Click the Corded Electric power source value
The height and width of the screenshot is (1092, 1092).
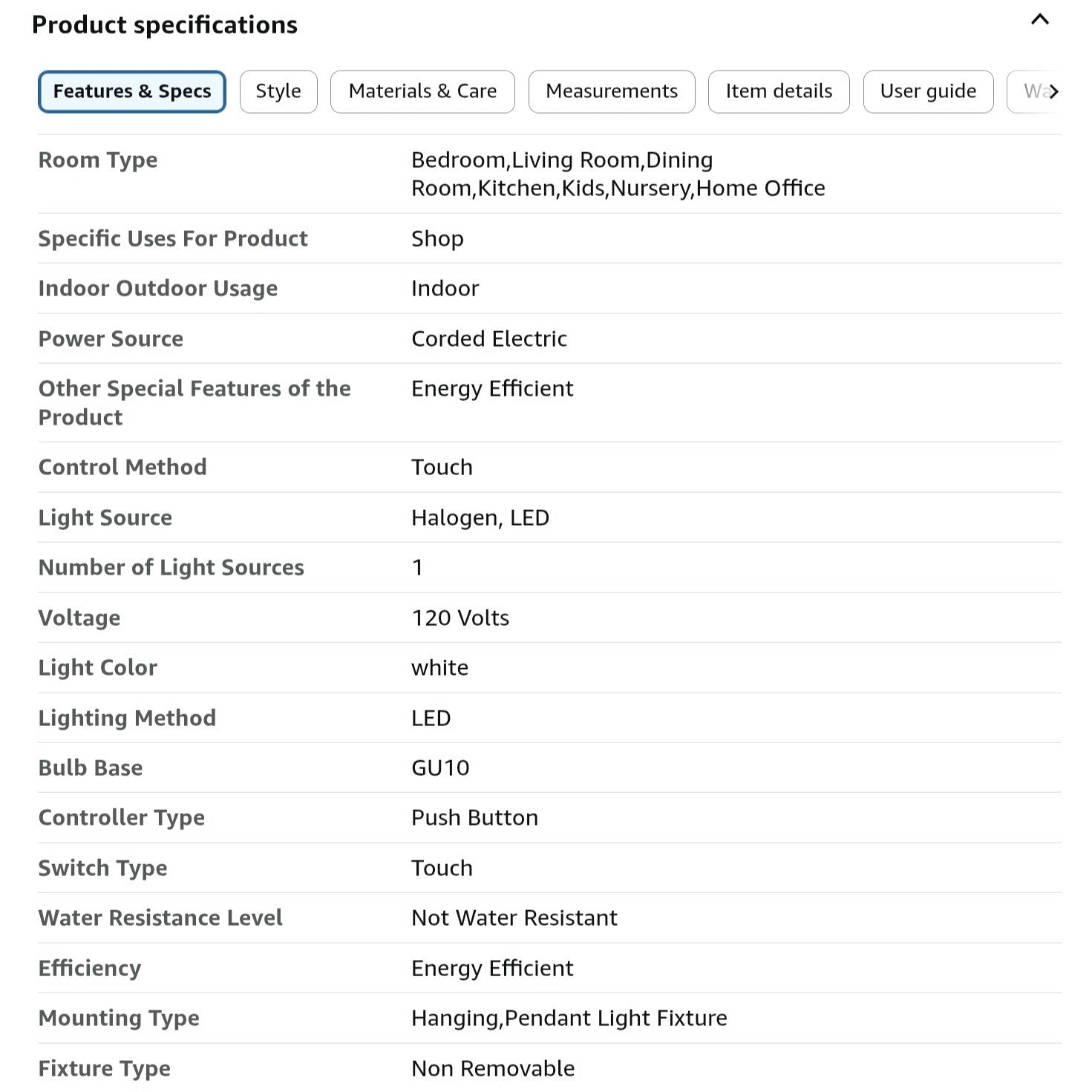click(489, 339)
